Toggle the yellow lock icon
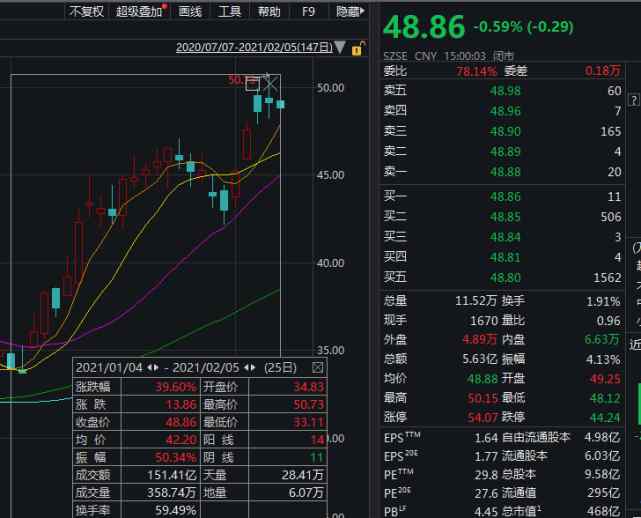 point(358,48)
